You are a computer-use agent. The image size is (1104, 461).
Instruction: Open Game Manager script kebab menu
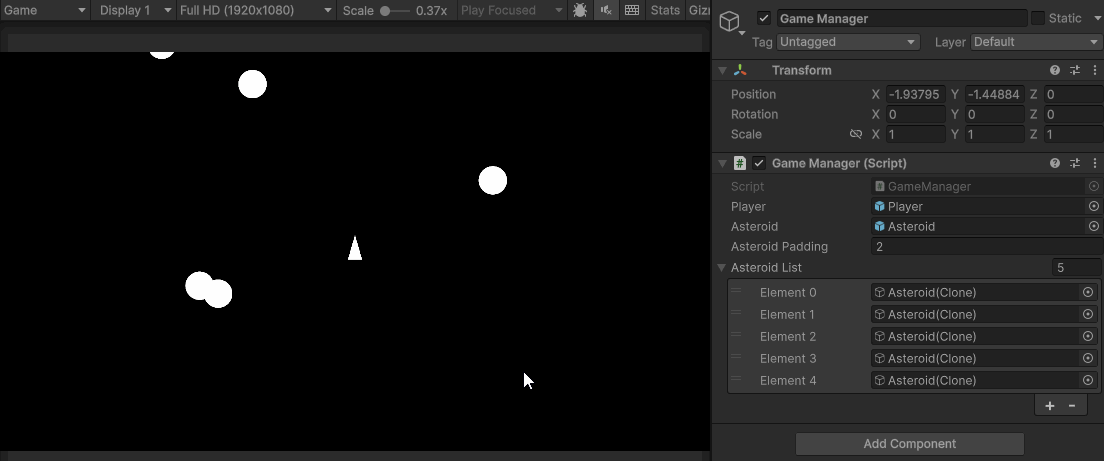pyautogui.click(x=1094, y=163)
